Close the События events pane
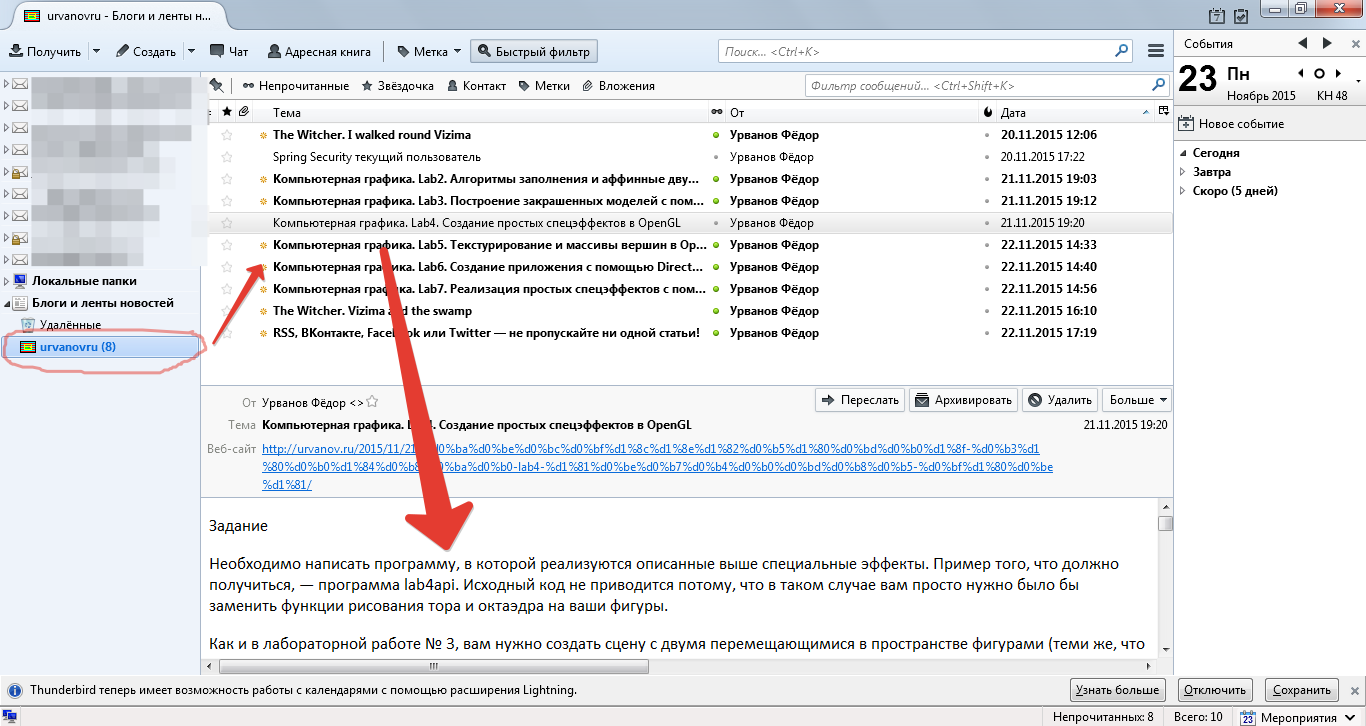 (x=1355, y=44)
